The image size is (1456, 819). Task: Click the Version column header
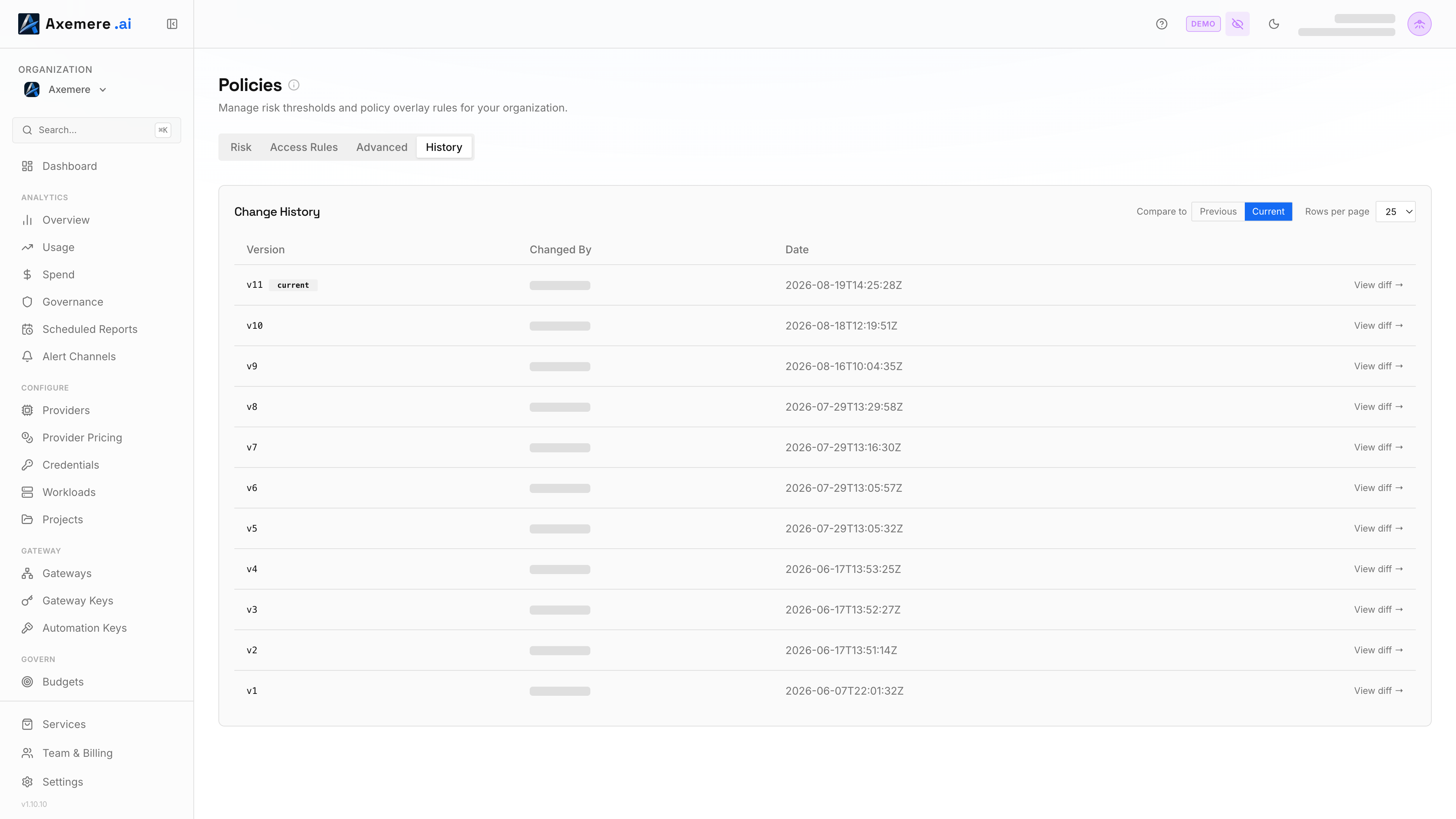tap(266, 249)
